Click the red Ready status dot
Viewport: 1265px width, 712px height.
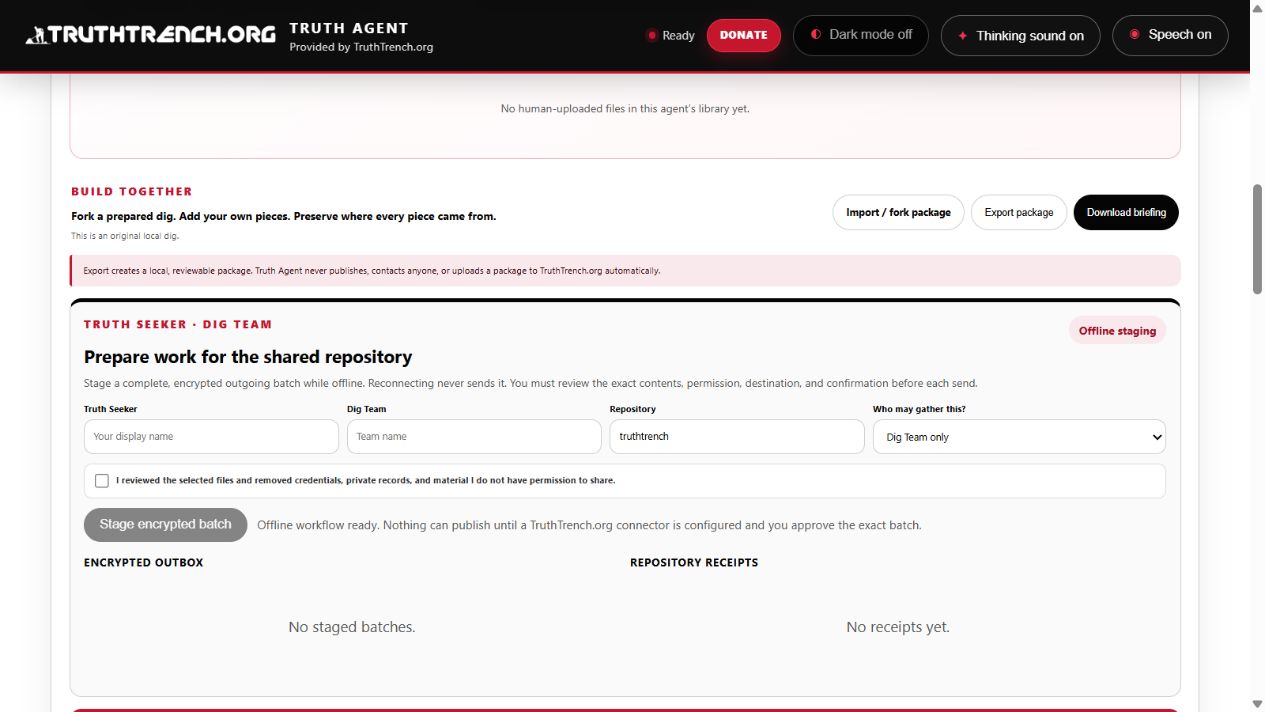coord(652,36)
